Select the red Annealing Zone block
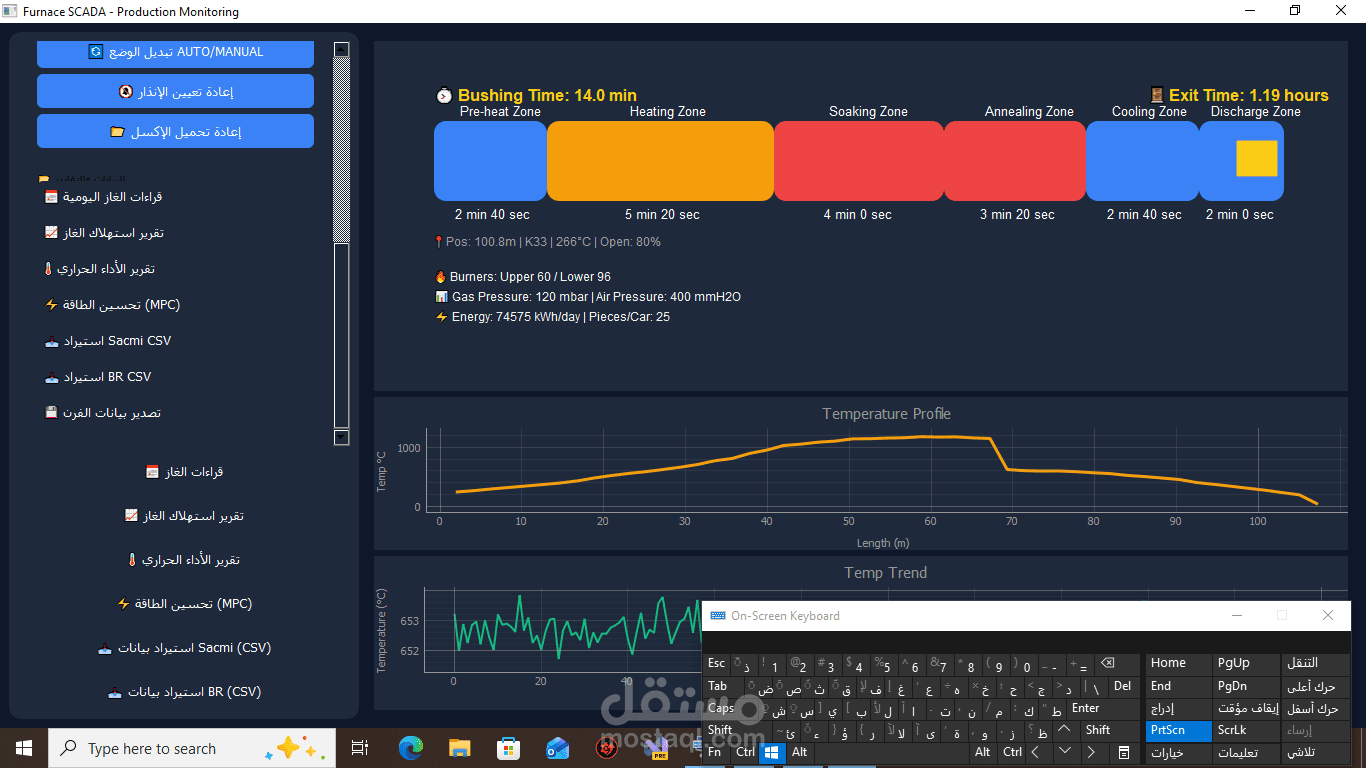This screenshot has height=768, width=1366. 1015,161
